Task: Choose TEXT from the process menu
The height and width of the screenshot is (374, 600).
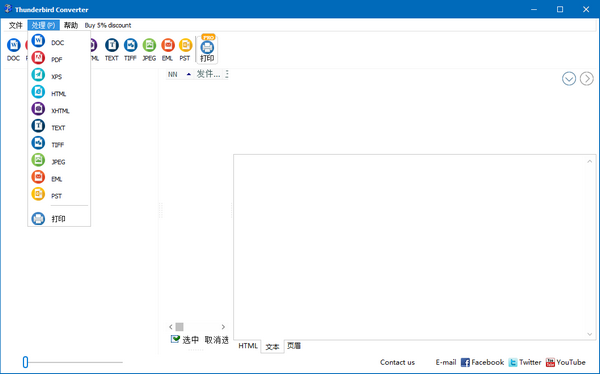Action: point(59,126)
